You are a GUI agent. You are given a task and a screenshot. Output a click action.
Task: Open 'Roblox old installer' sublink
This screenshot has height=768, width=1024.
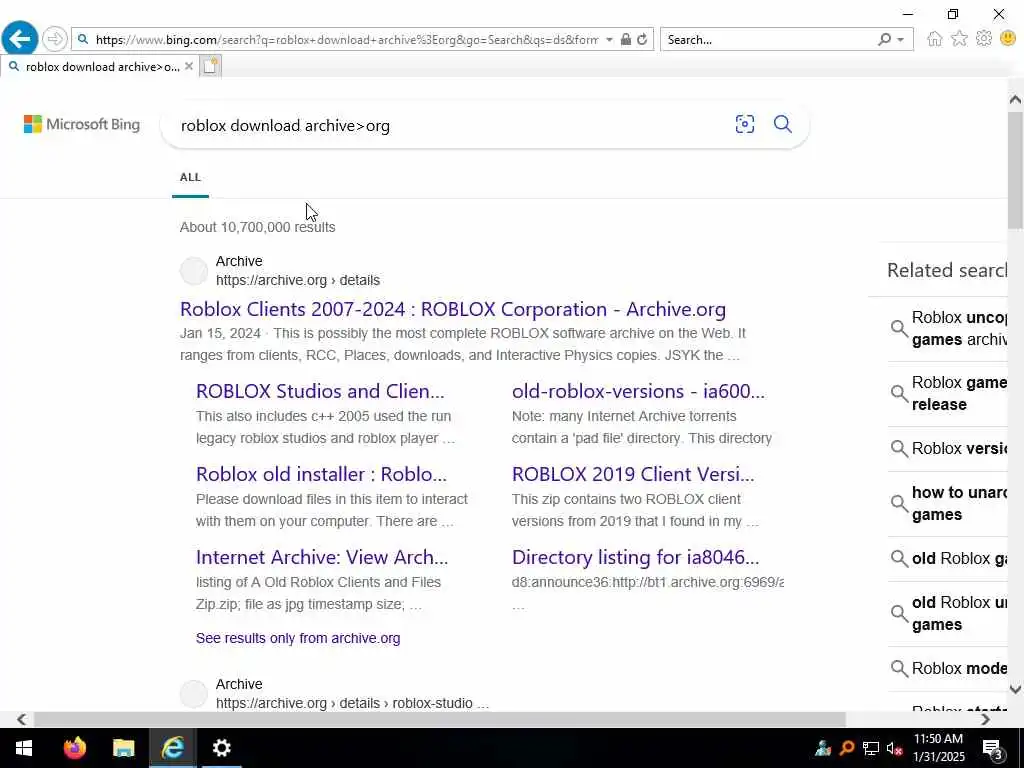pyautogui.click(x=321, y=474)
